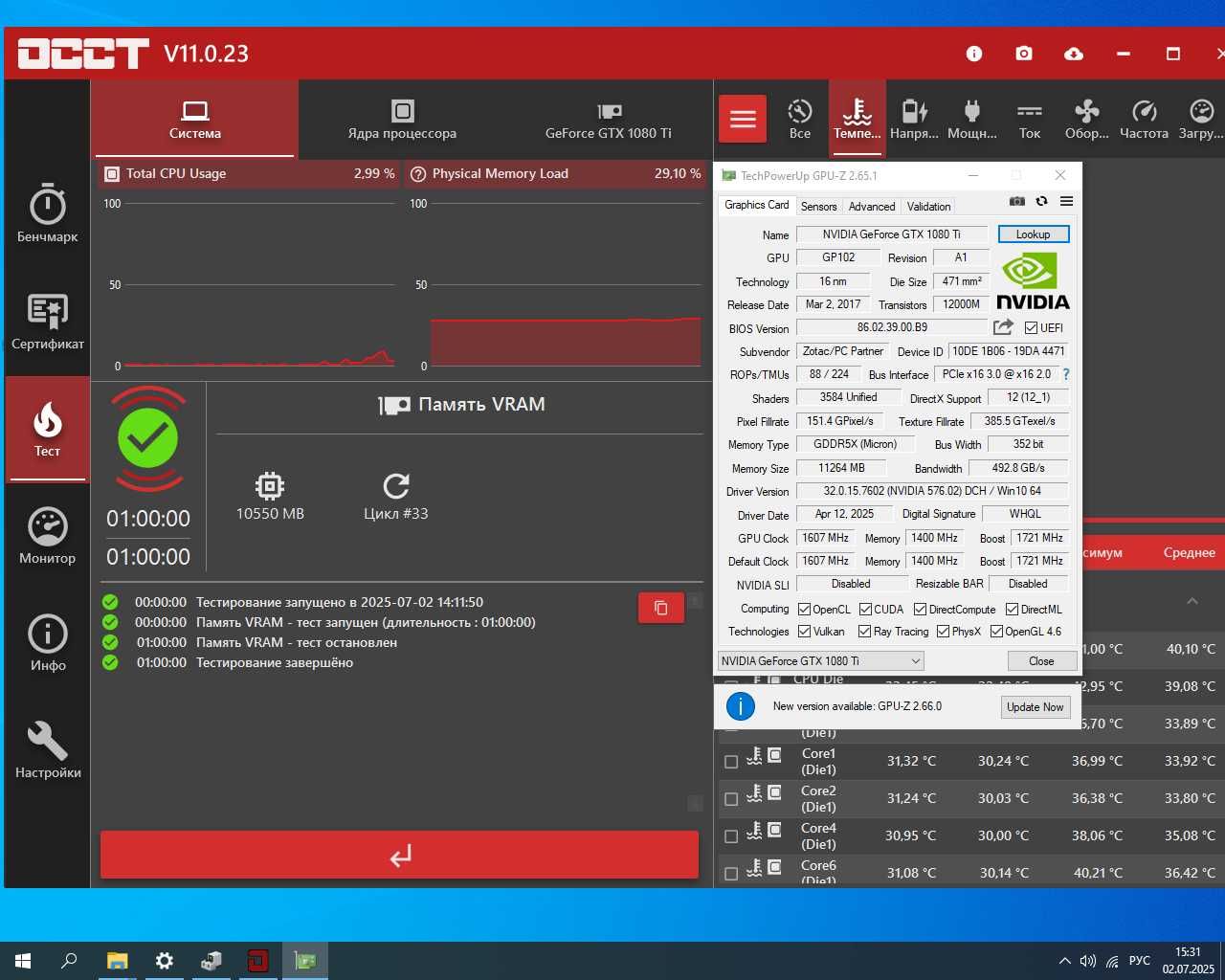The height and width of the screenshot is (980, 1225).
Task: Open the red hamburger menu
Action: pos(743,119)
